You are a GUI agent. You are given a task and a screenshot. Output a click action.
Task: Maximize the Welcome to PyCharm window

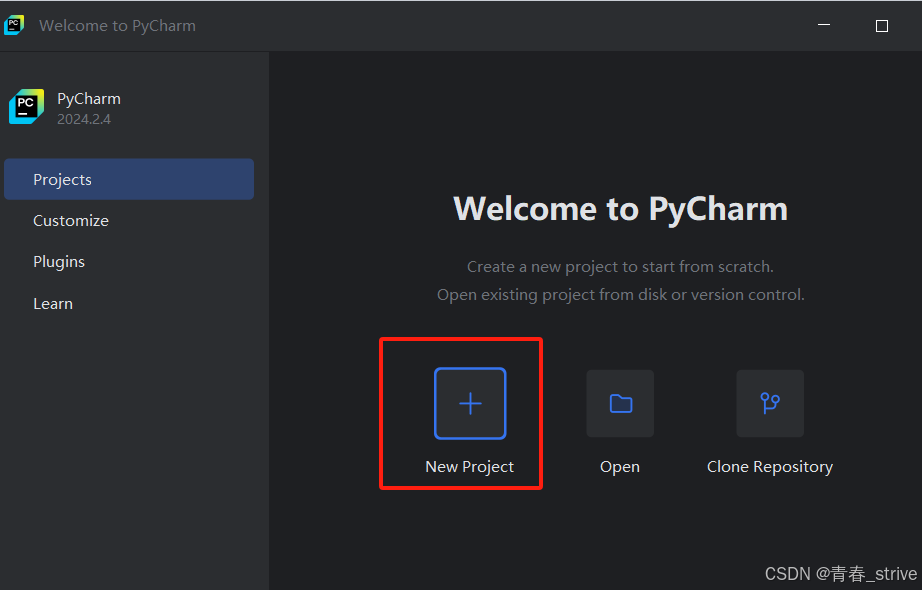[881, 26]
